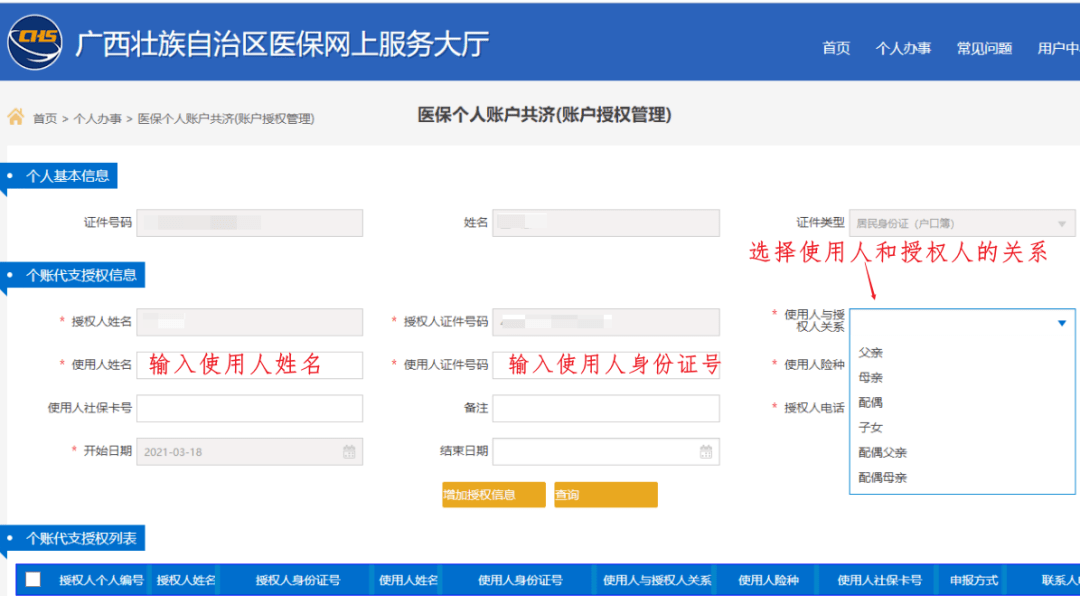Go to 常见问题 in top navigation
Viewport: 1080px width, 596px height.
984,48
